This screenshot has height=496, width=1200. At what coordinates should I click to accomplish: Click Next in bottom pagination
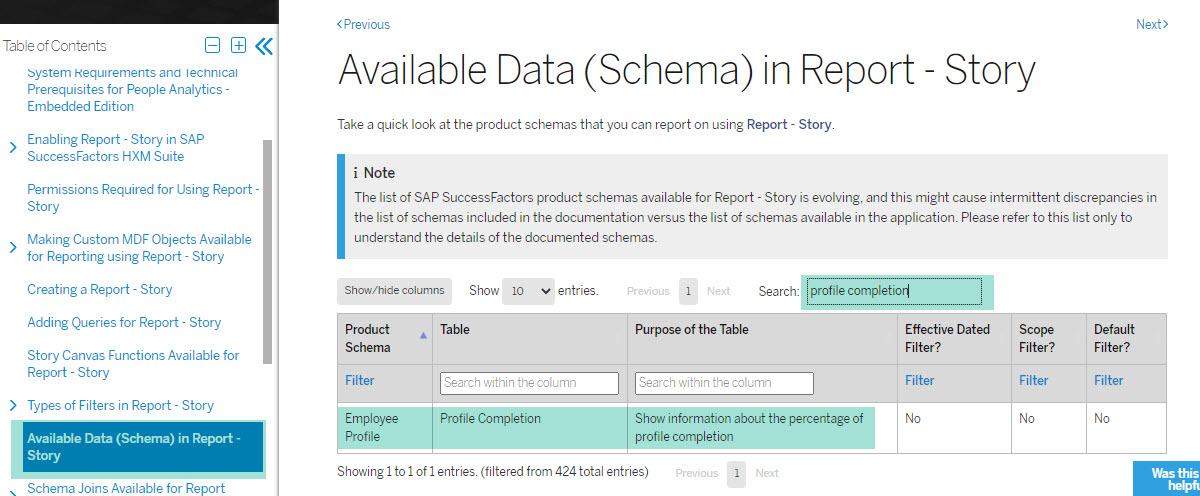point(767,473)
